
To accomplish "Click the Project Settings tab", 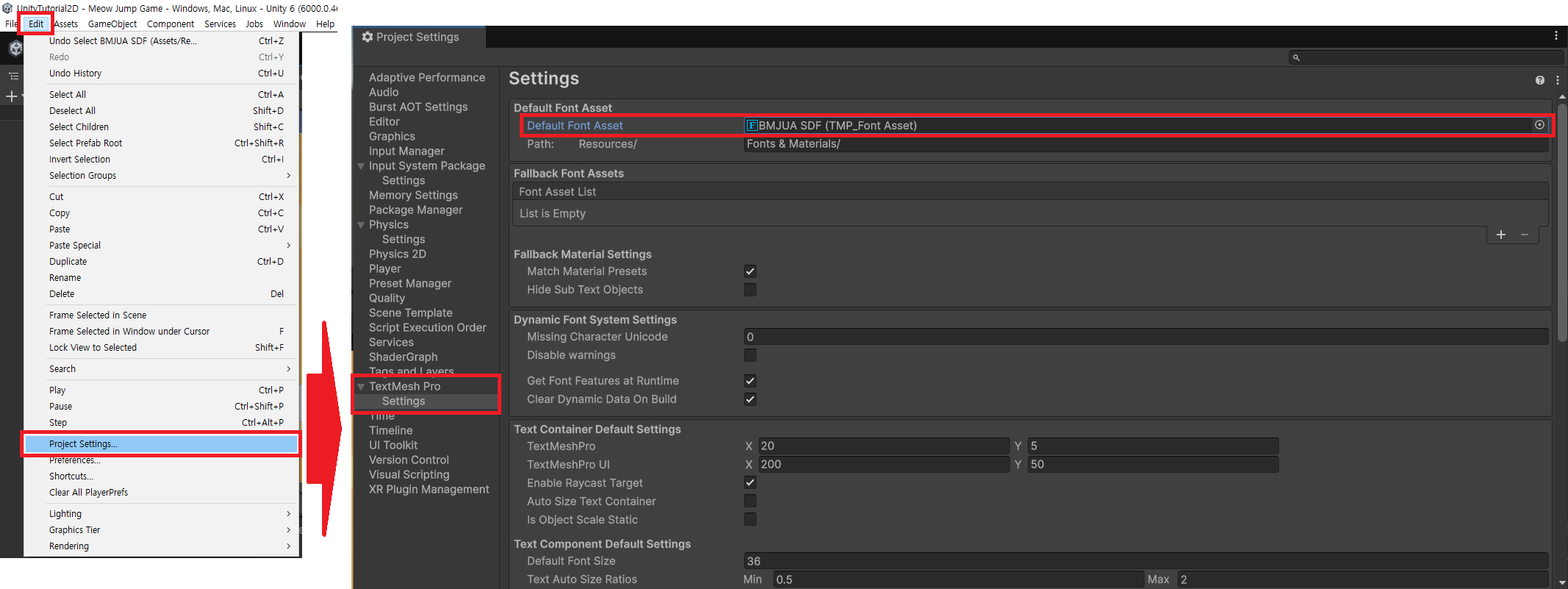I will 419,38.
